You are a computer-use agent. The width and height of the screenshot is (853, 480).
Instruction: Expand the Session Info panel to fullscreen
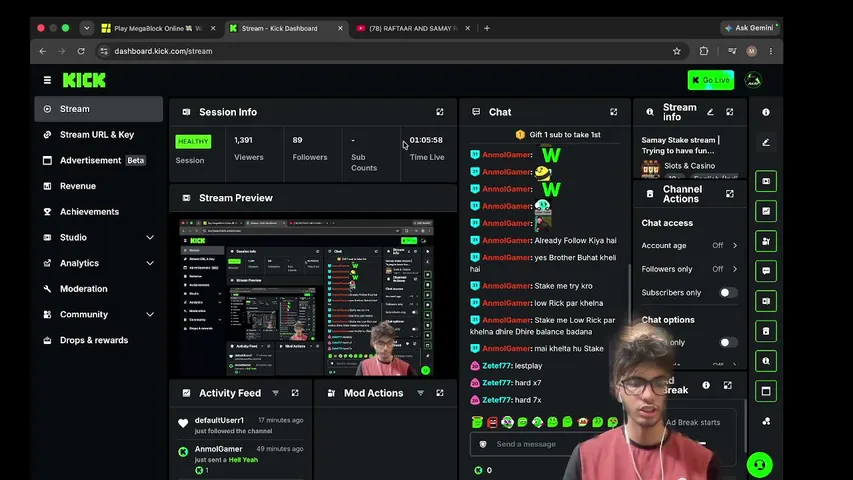click(440, 112)
